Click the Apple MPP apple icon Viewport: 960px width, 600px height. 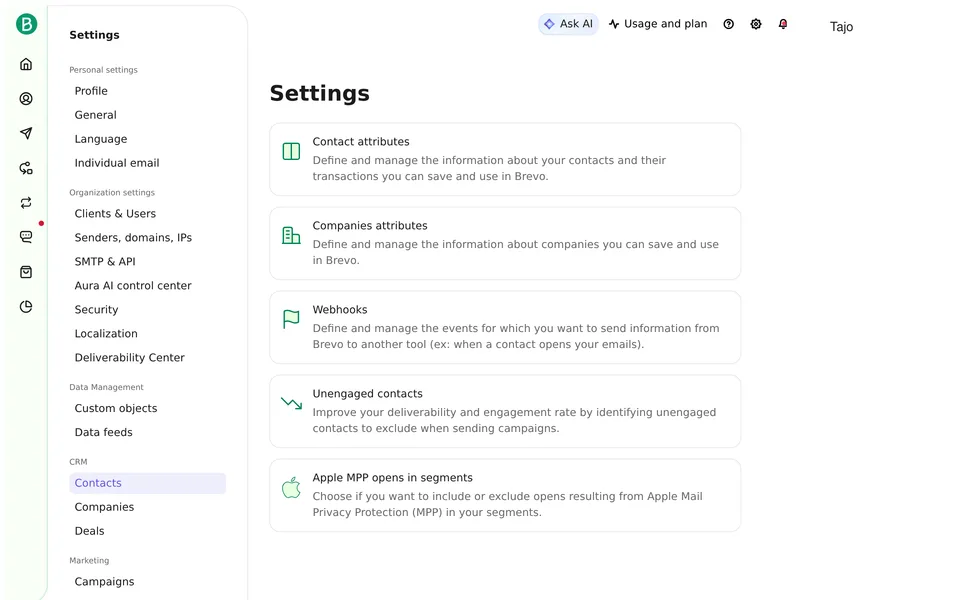click(291, 487)
